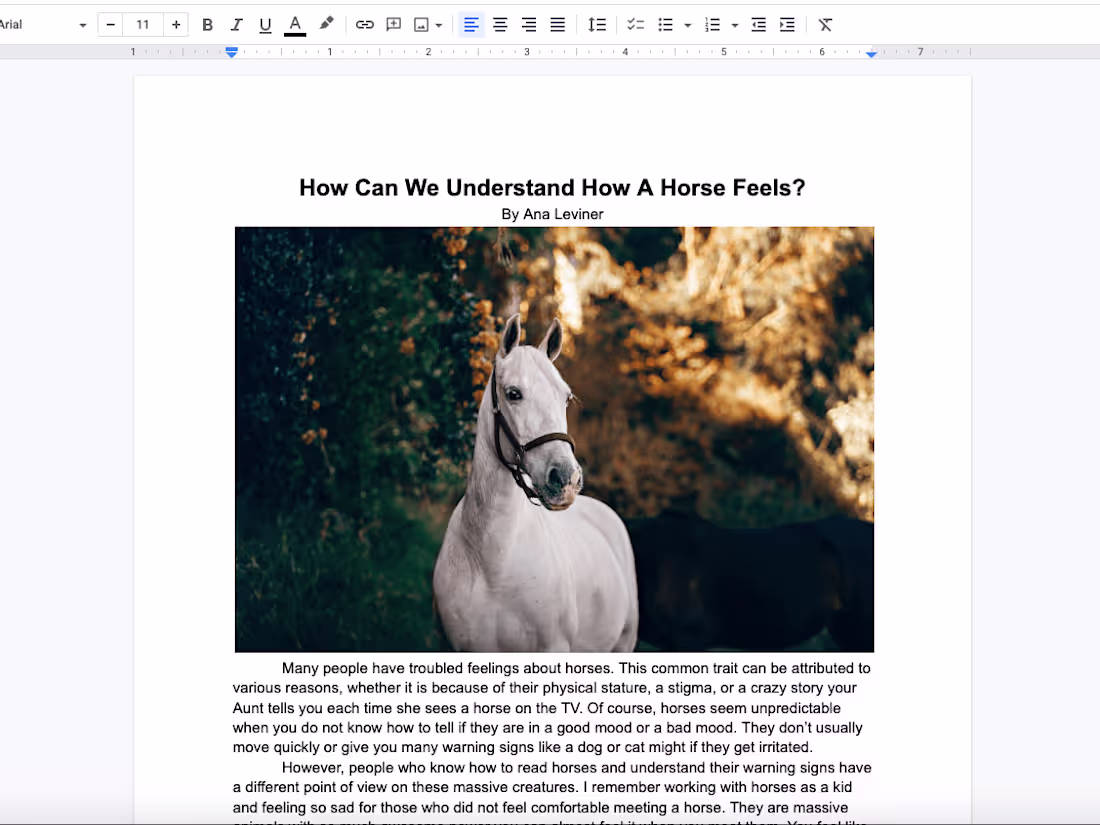Increase the paragraph indent
The image size is (1100, 825).
(787, 24)
